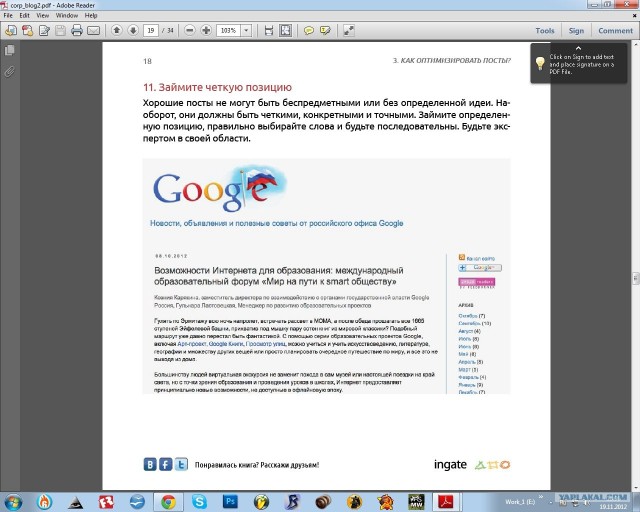Open the Comment pane

[614, 31]
